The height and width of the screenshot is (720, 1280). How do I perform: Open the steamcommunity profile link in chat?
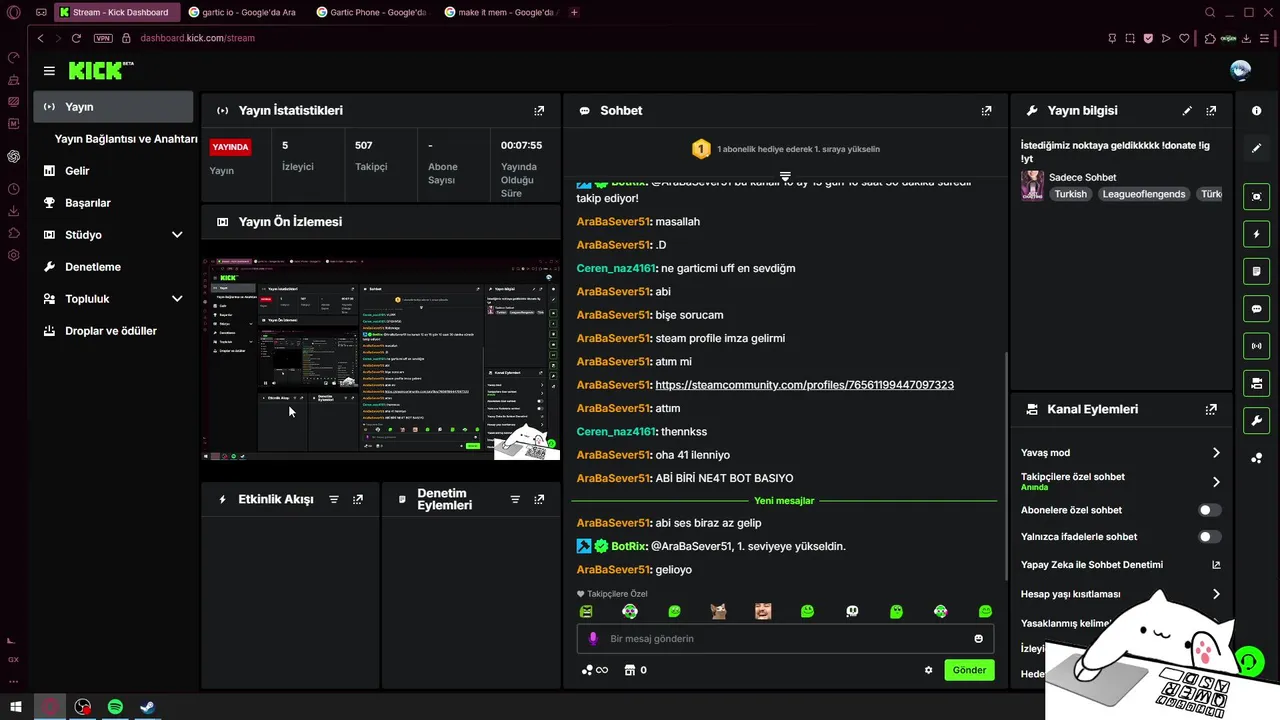[804, 385]
